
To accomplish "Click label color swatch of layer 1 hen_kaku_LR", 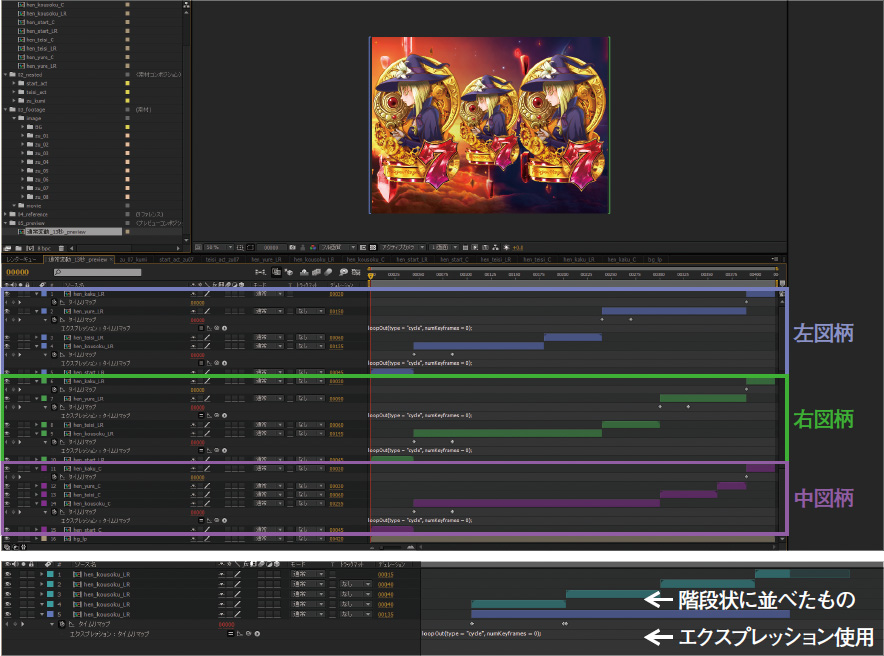I will tap(44, 294).
